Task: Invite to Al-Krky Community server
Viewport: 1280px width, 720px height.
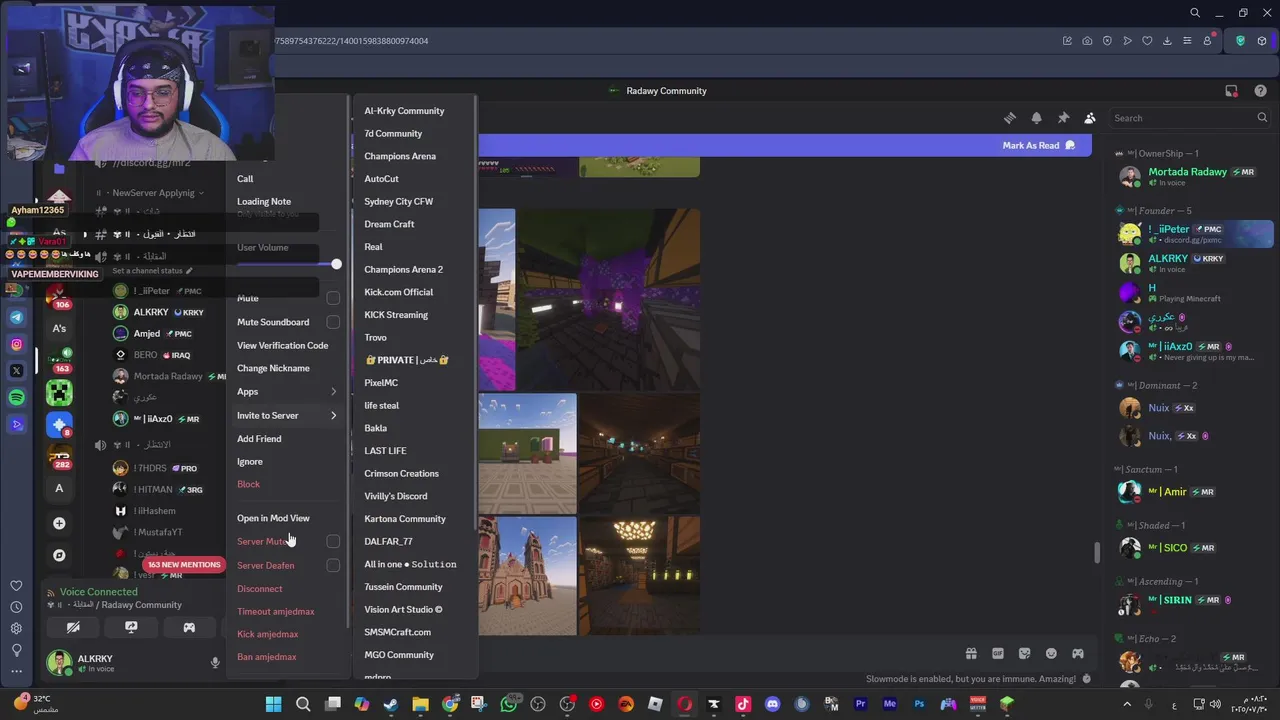Action: click(404, 111)
